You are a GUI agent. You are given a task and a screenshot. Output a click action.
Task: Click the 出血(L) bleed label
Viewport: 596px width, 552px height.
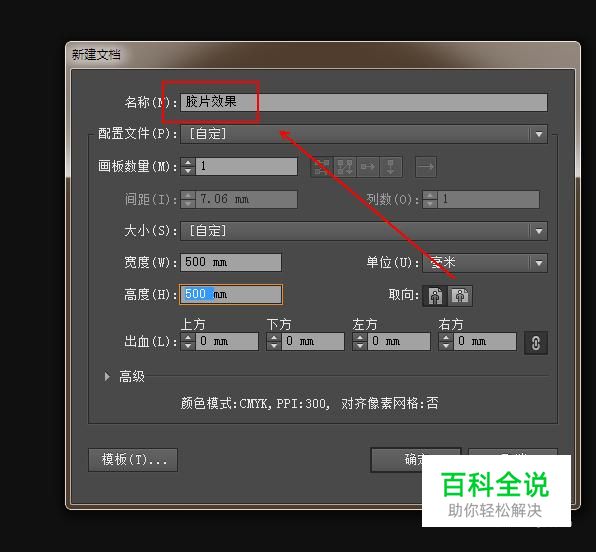[x=151, y=341]
